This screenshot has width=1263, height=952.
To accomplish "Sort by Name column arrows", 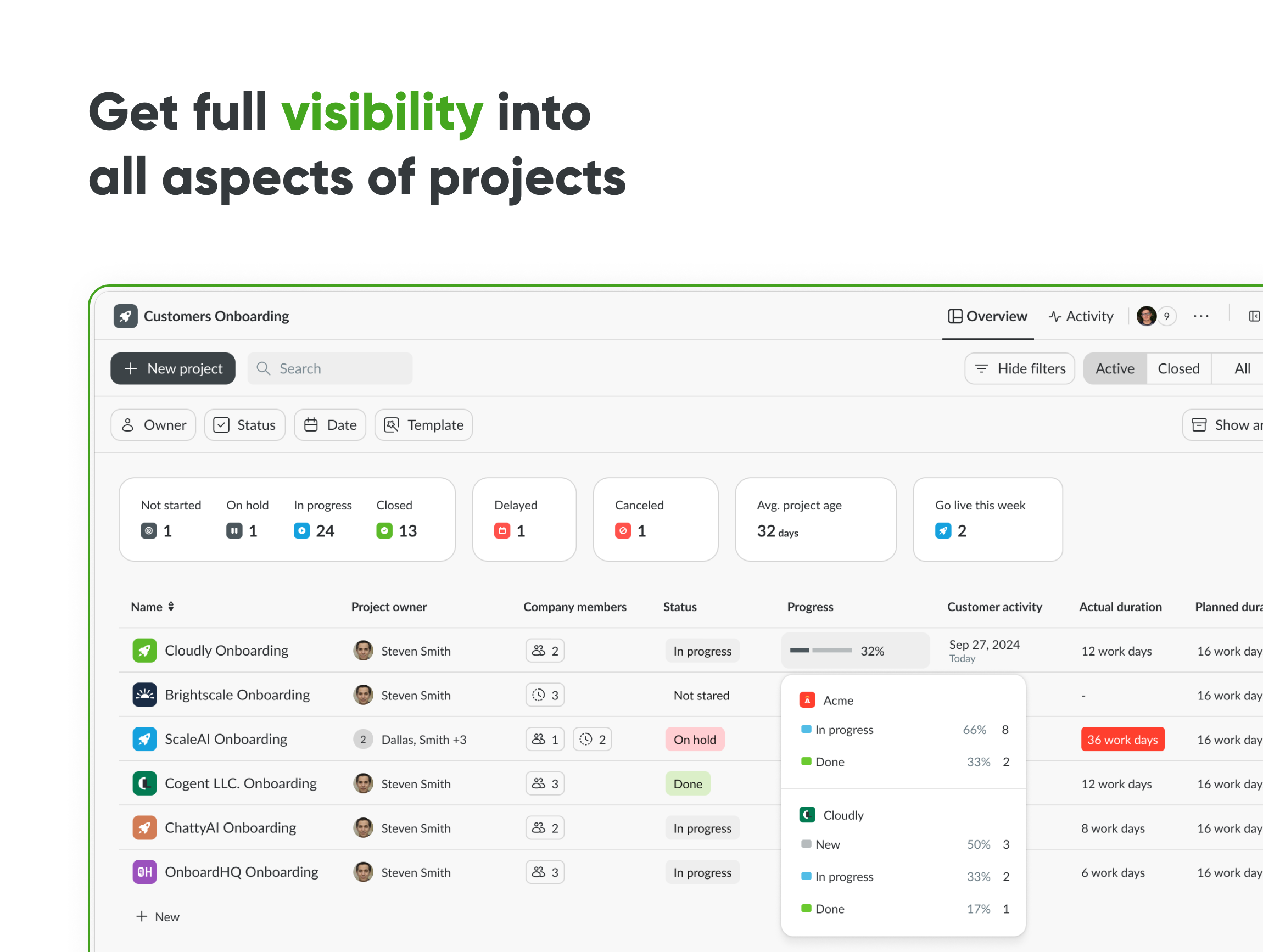I will point(171,607).
